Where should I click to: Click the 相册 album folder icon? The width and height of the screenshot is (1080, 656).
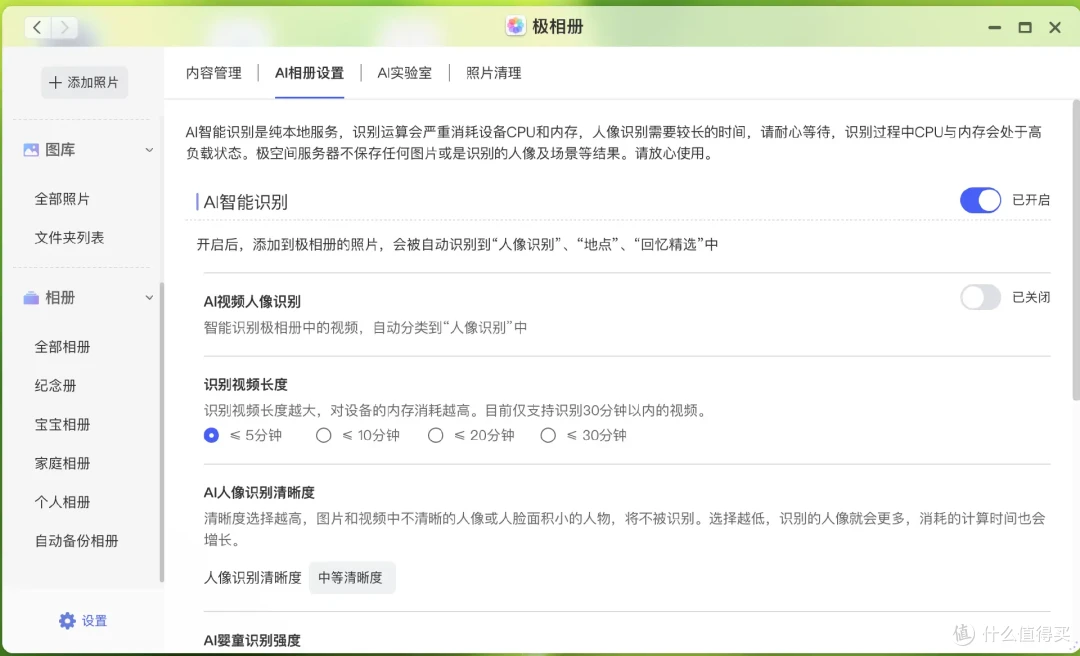pos(31,298)
